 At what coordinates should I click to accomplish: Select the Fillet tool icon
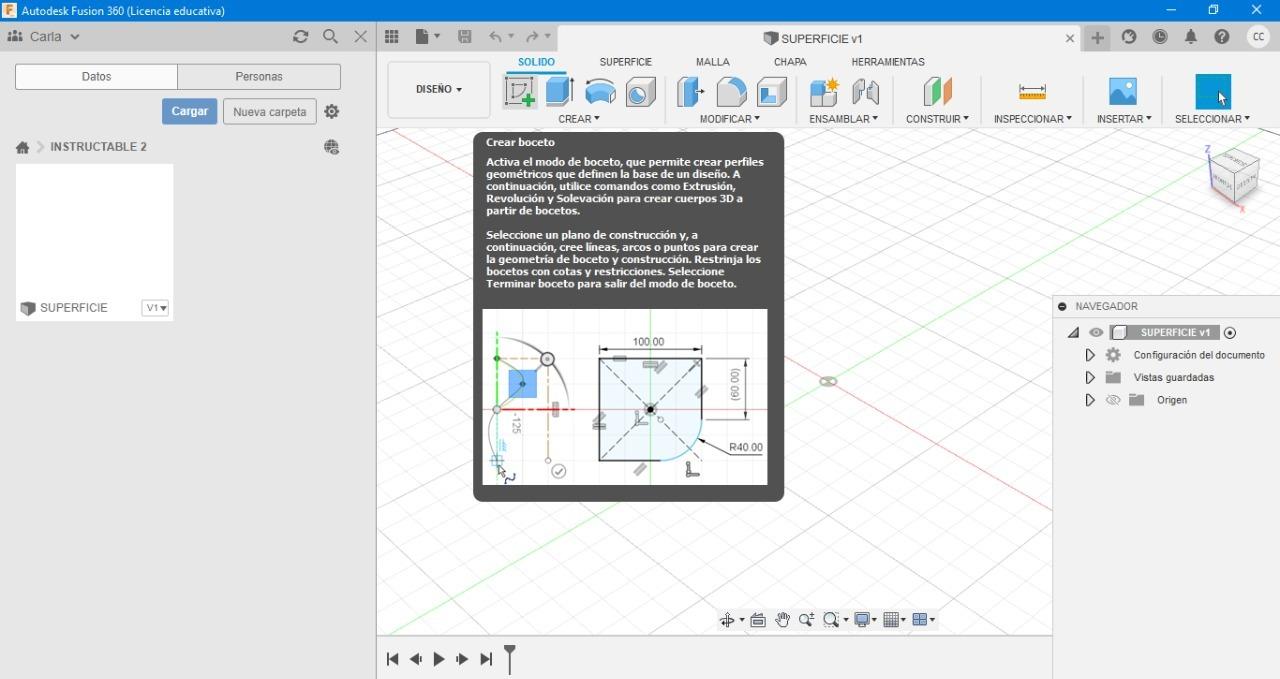[731, 92]
